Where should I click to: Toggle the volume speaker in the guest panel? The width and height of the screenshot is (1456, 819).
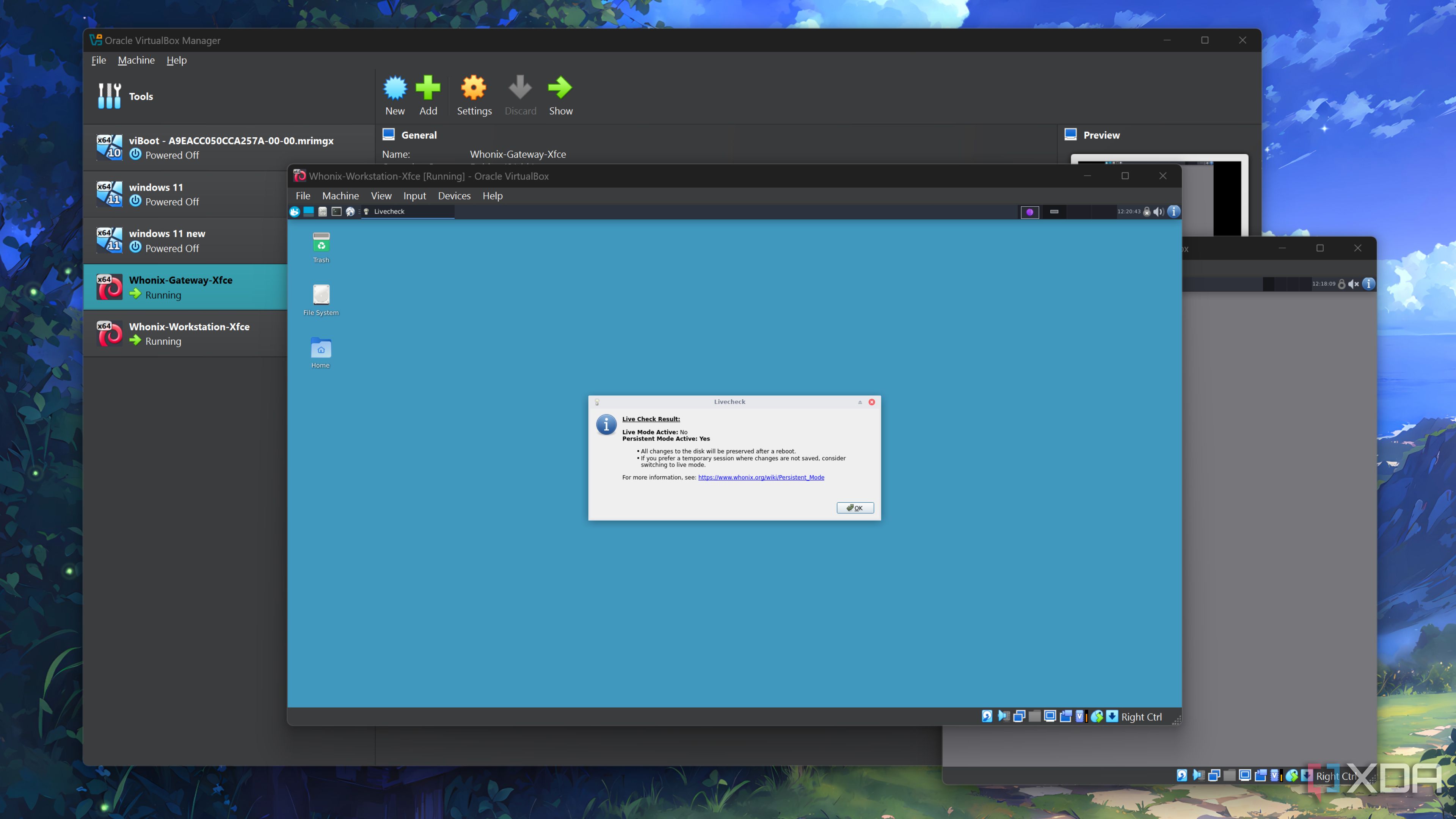point(1158,212)
